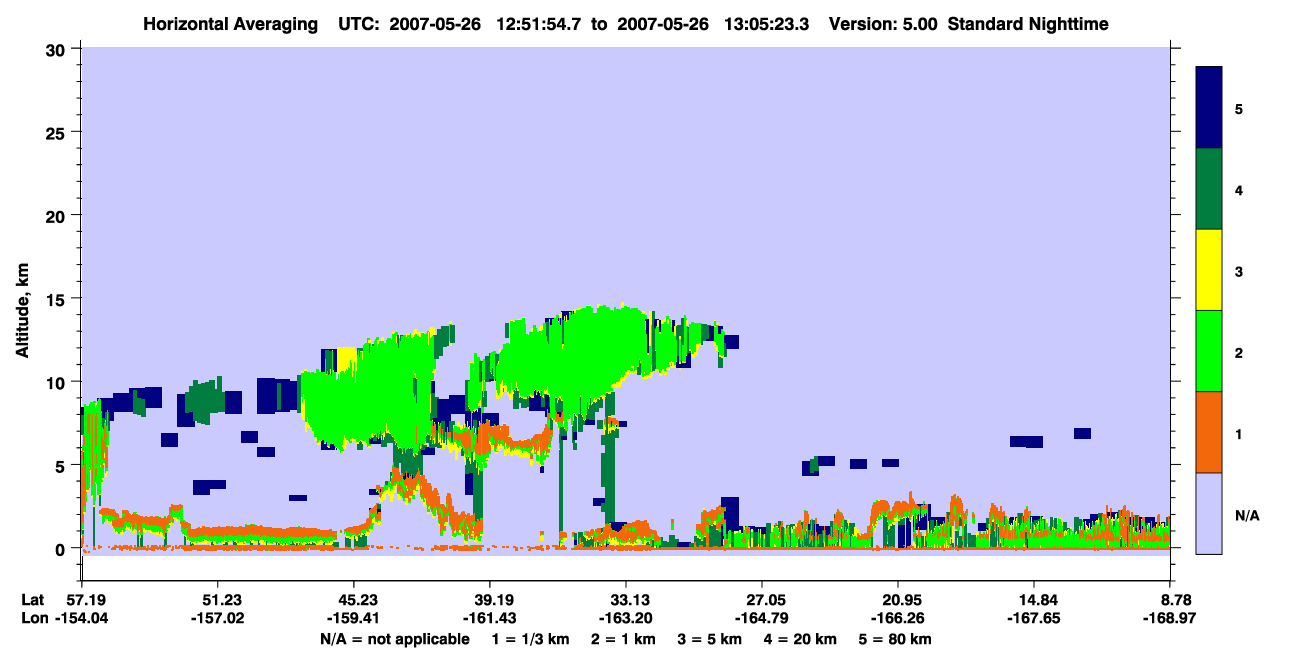Click the legend text '5 = 80 km'

pyautogui.click(x=895, y=639)
